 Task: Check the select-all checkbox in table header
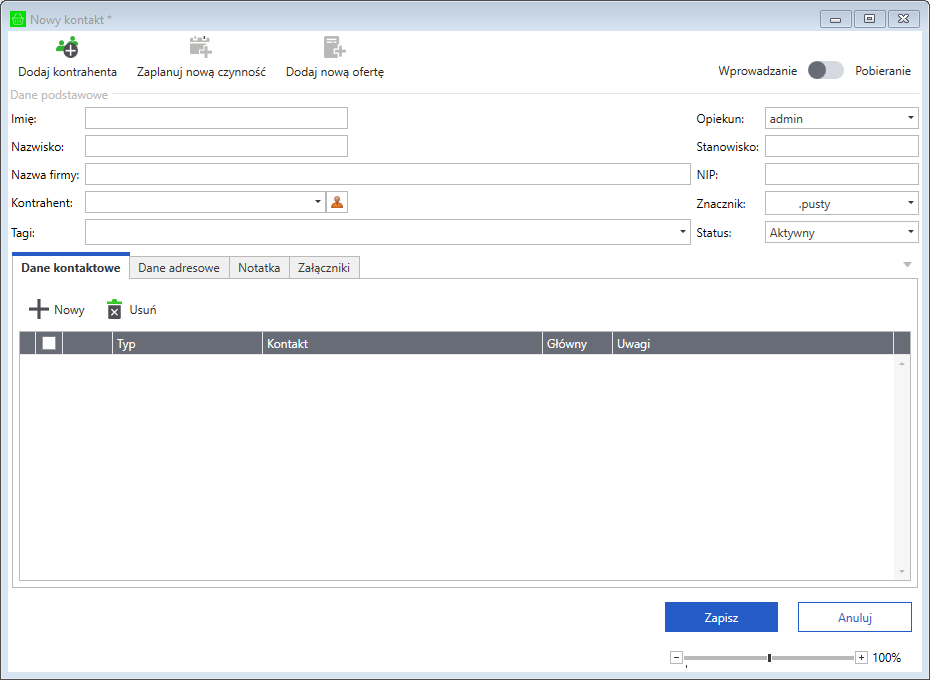click(x=48, y=343)
